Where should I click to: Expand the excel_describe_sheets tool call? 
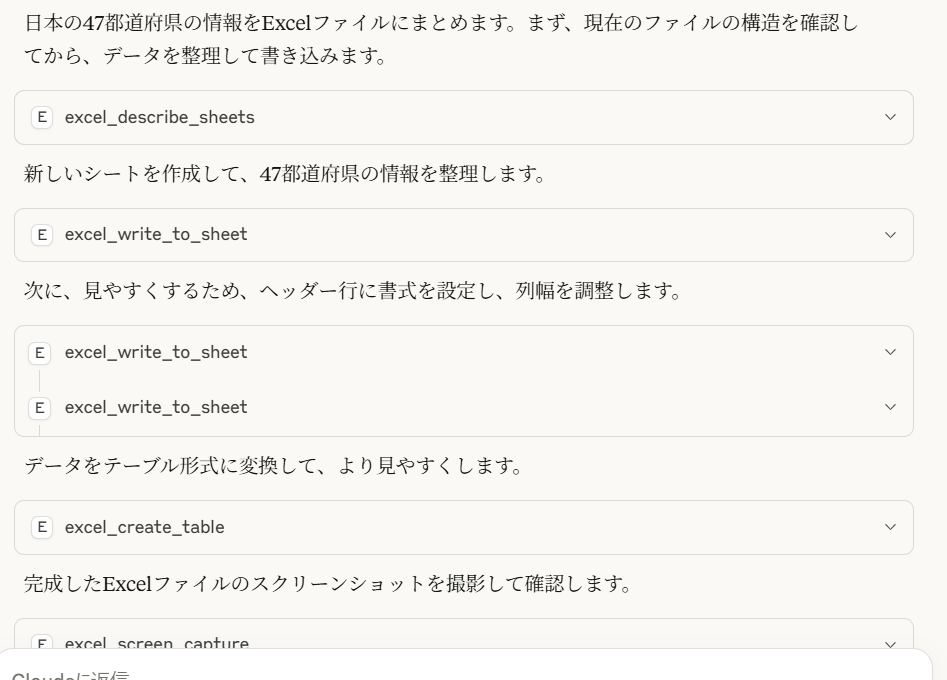click(x=891, y=117)
